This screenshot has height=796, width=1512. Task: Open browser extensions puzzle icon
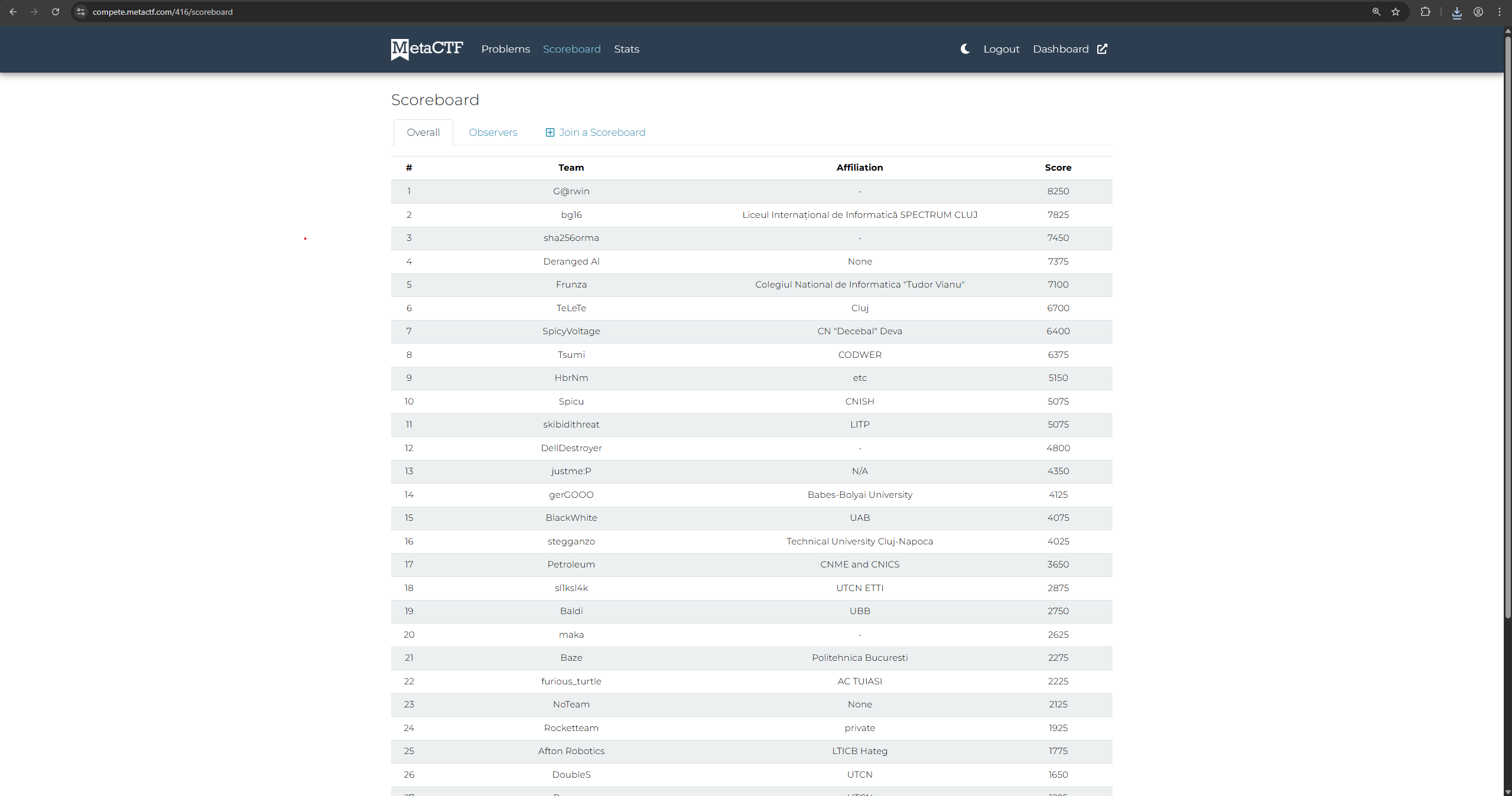point(1425,12)
